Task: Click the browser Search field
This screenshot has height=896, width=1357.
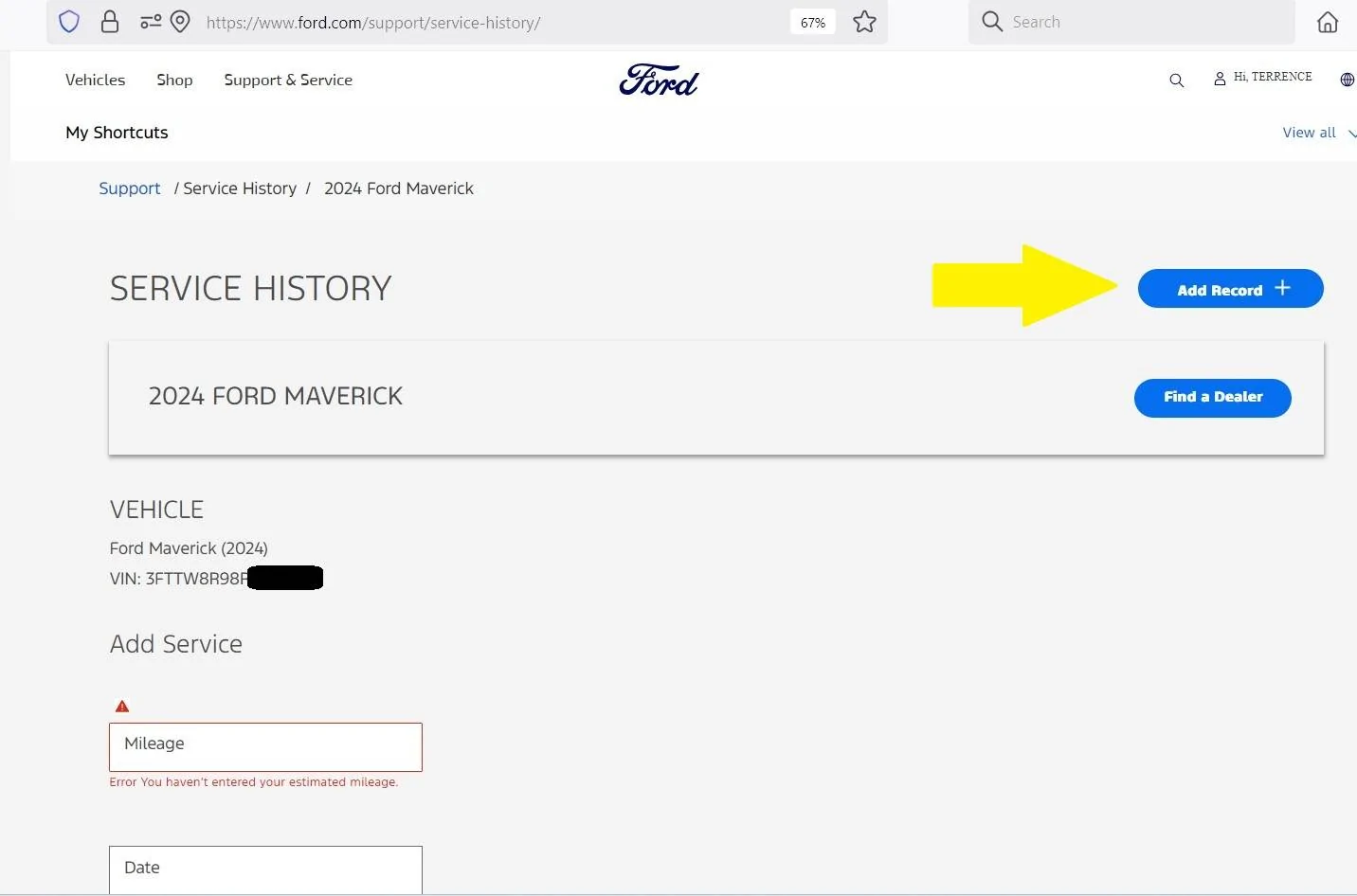Action: [1131, 22]
